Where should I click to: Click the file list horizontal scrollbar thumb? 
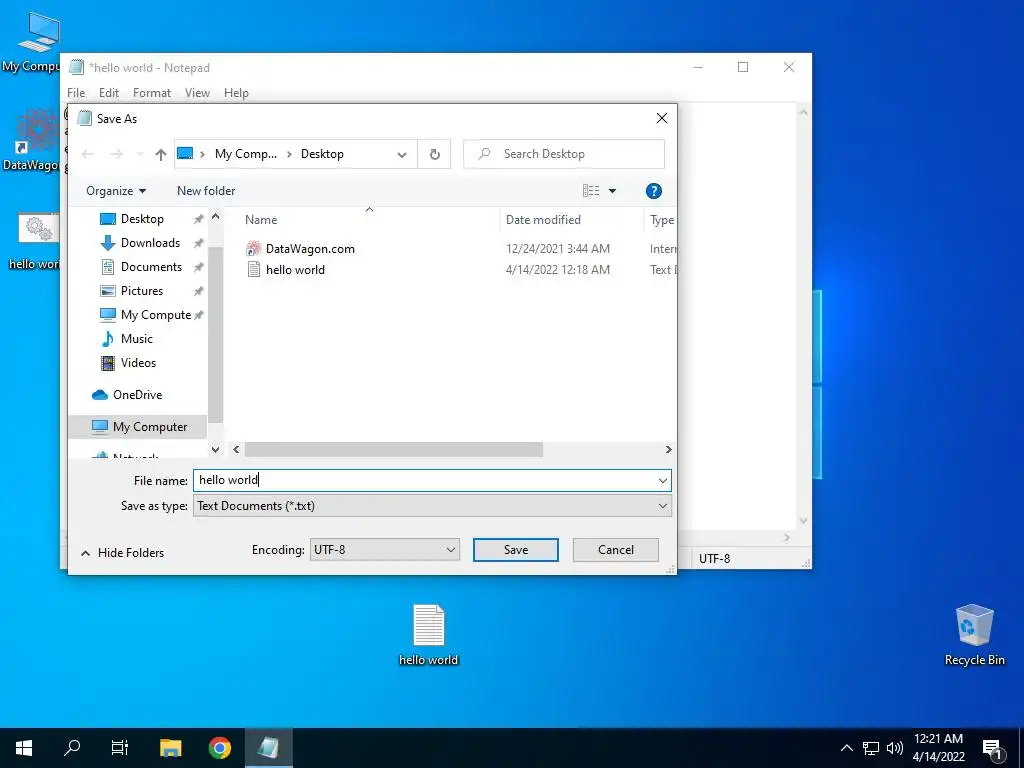394,449
